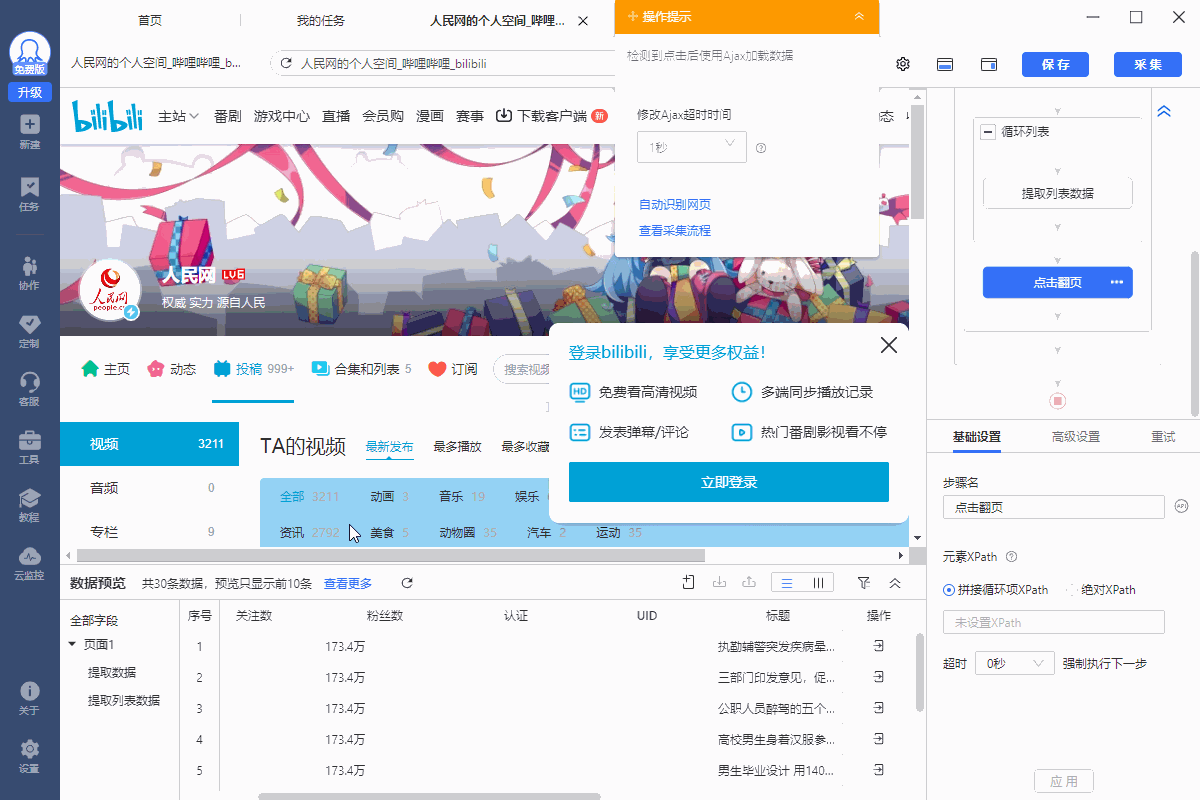Switch data preview to column view

click(x=817, y=583)
